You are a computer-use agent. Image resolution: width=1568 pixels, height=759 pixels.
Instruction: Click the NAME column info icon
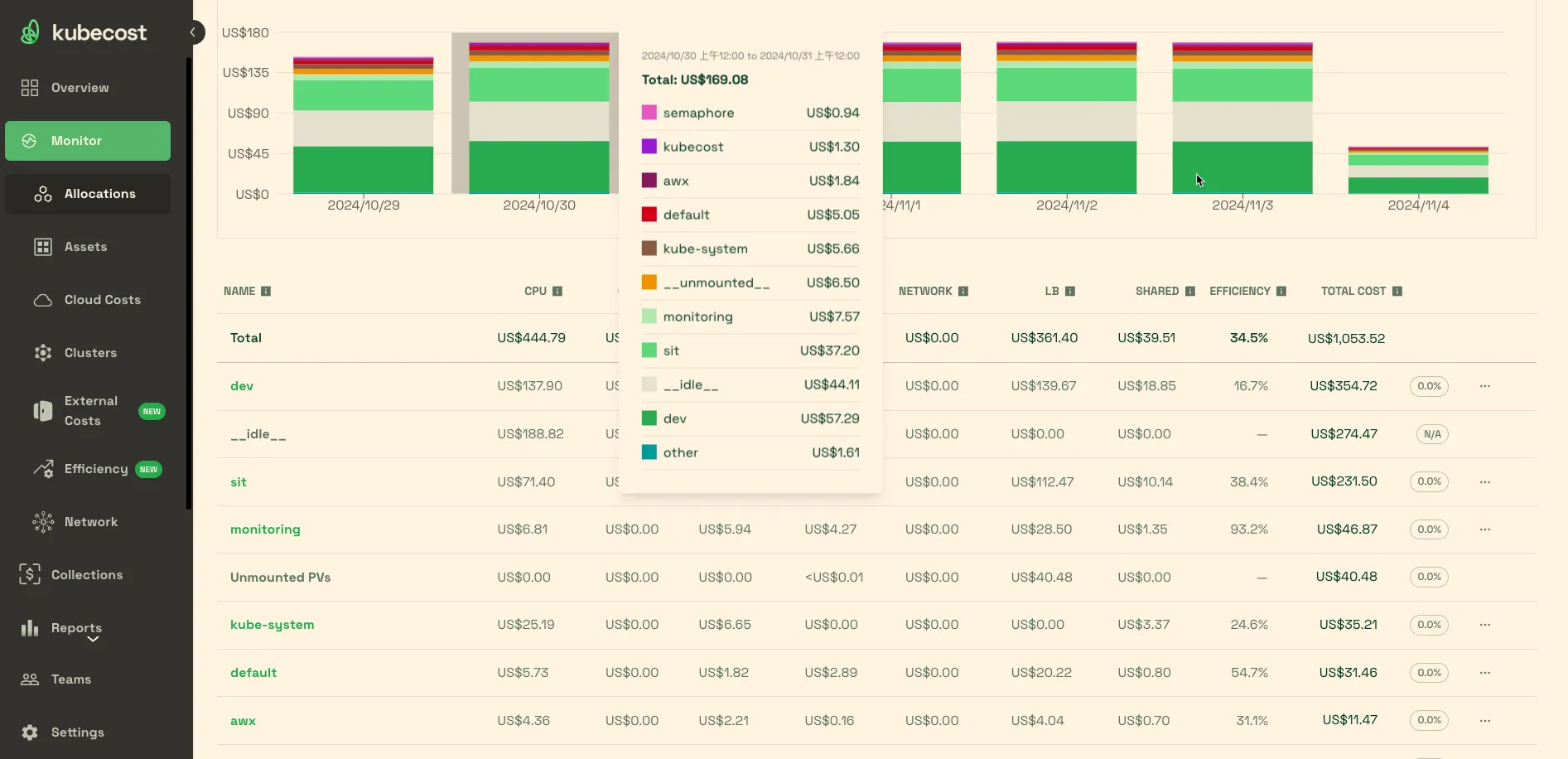coord(266,292)
